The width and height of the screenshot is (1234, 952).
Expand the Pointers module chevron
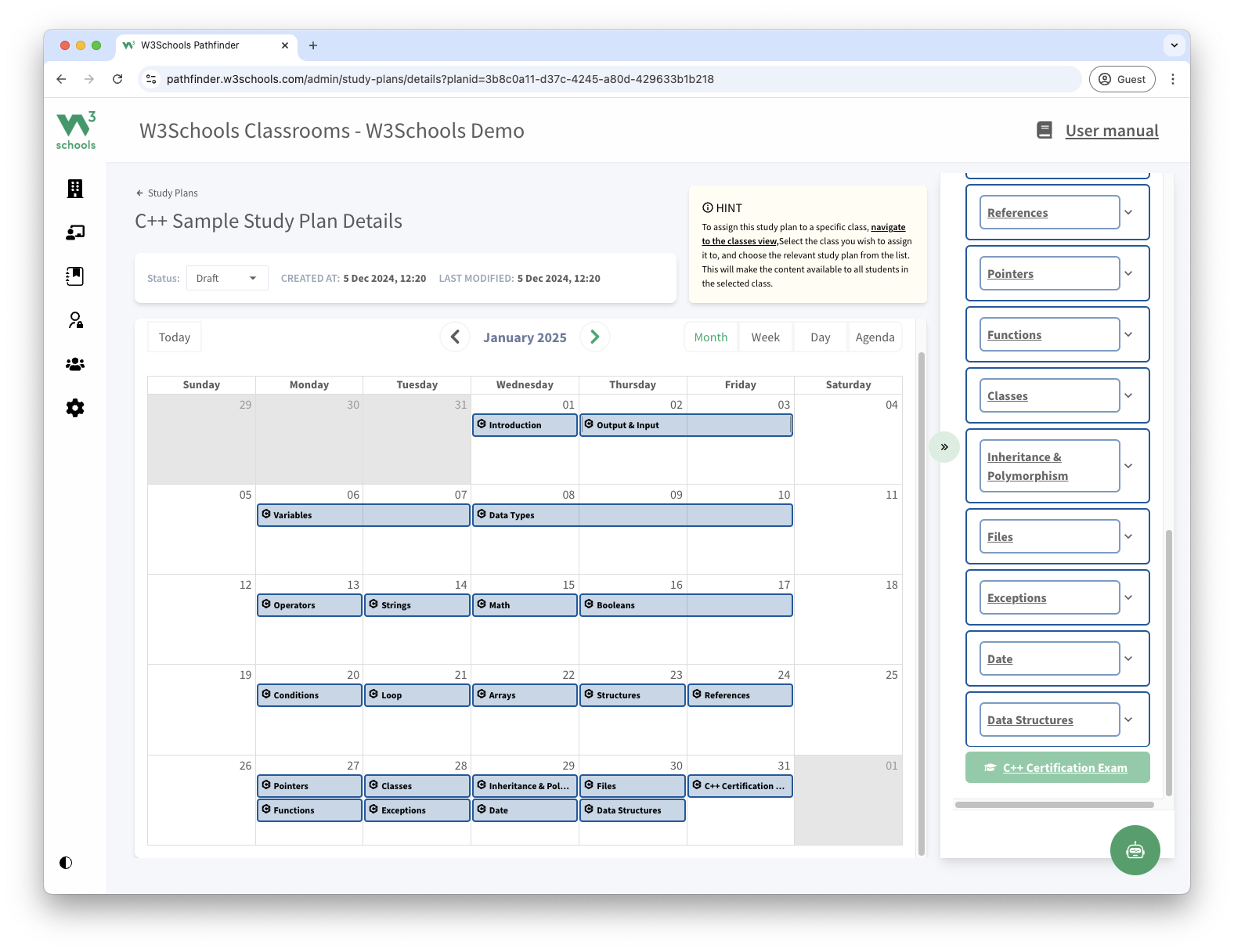tap(1128, 273)
